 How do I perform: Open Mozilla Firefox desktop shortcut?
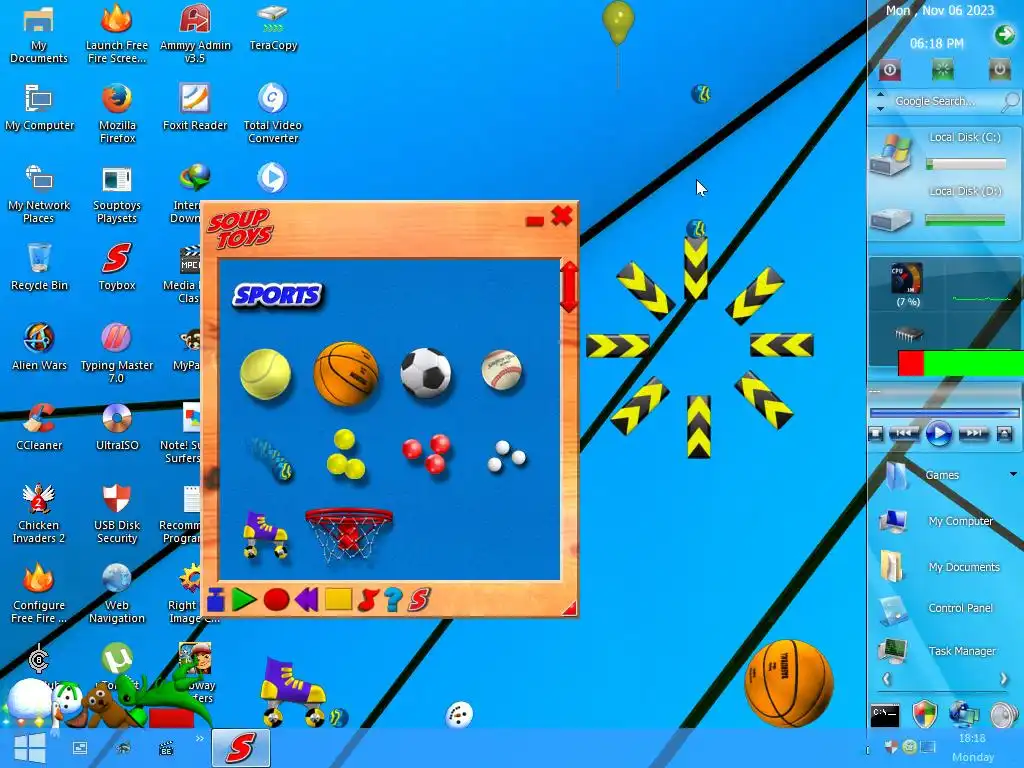pyautogui.click(x=117, y=112)
